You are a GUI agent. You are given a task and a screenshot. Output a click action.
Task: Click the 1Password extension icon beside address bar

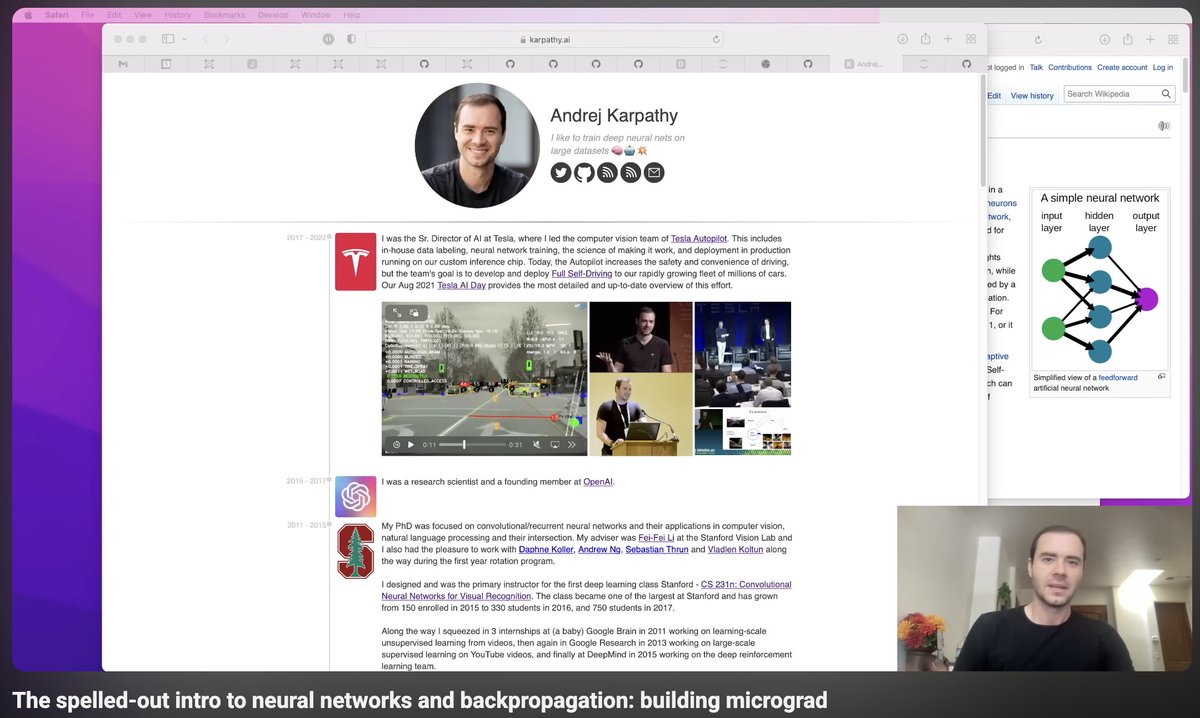coord(328,39)
